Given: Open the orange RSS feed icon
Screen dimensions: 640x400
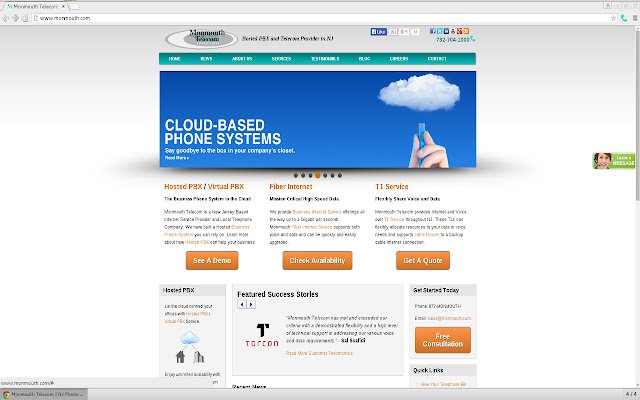Looking at the screenshot, I should point(466,31).
